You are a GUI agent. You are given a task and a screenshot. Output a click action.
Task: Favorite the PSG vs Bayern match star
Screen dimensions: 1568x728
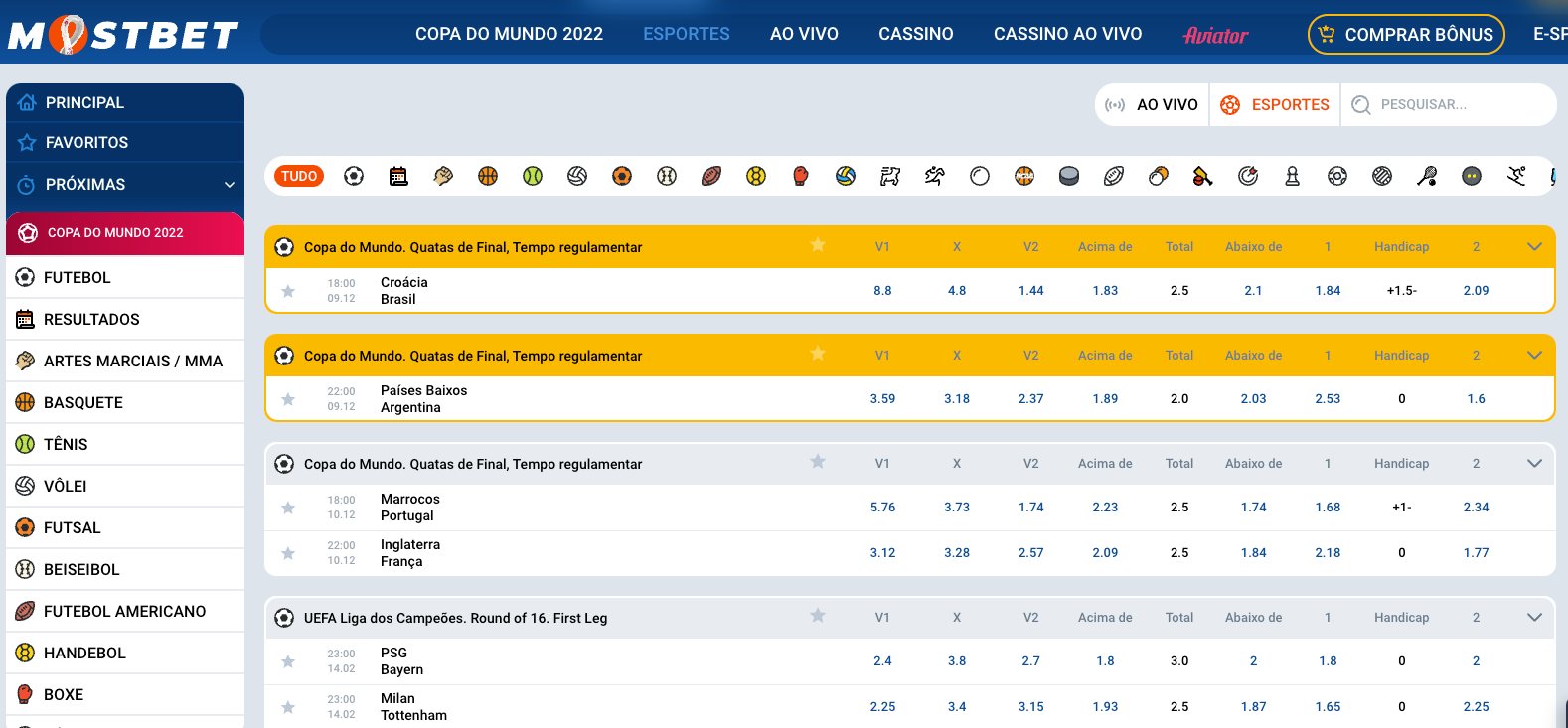coord(288,661)
